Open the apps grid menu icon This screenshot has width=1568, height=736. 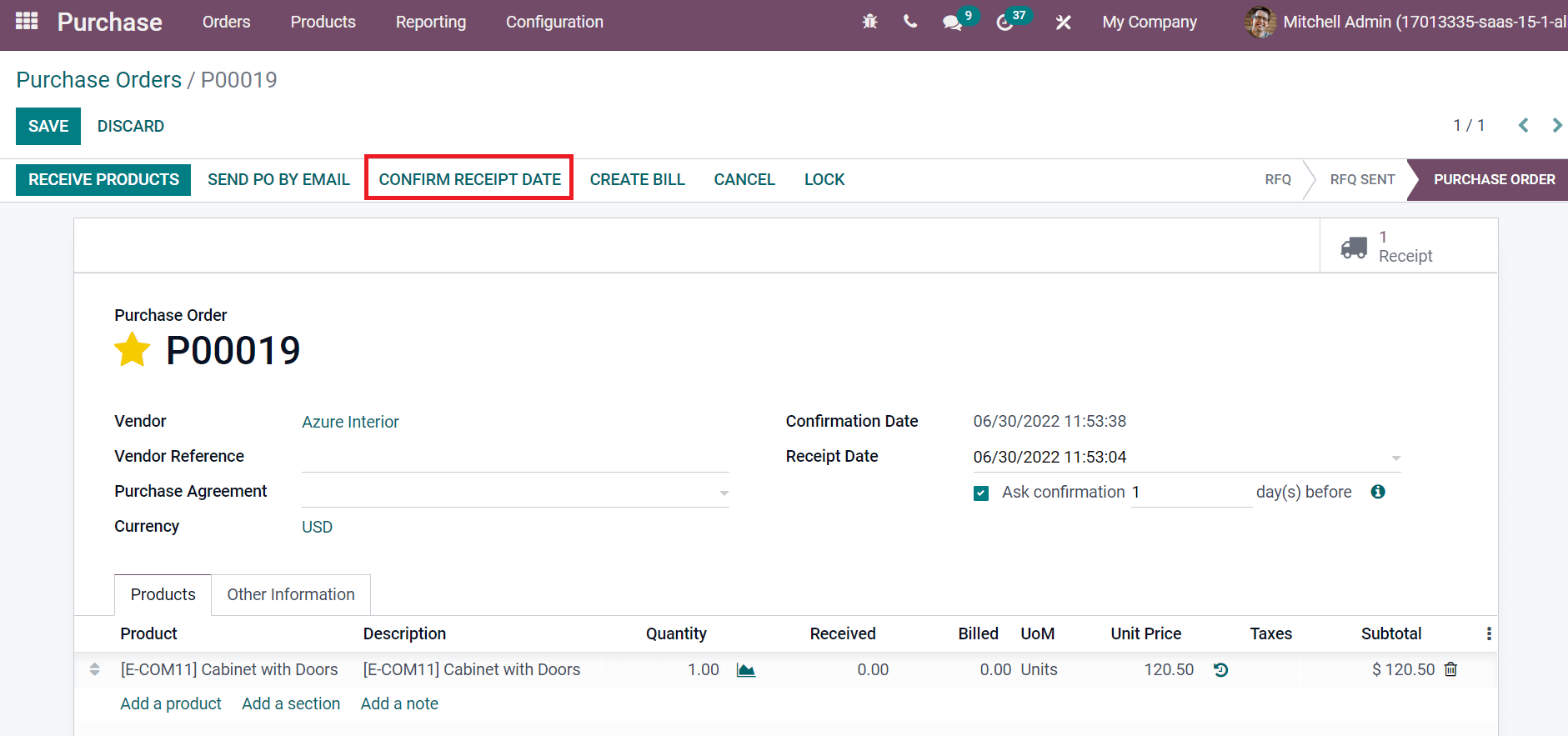(27, 21)
